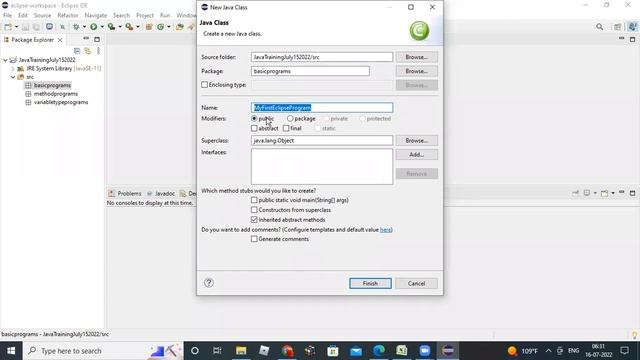
Task: Open the New file dropdown arrow
Action: [16, 27]
